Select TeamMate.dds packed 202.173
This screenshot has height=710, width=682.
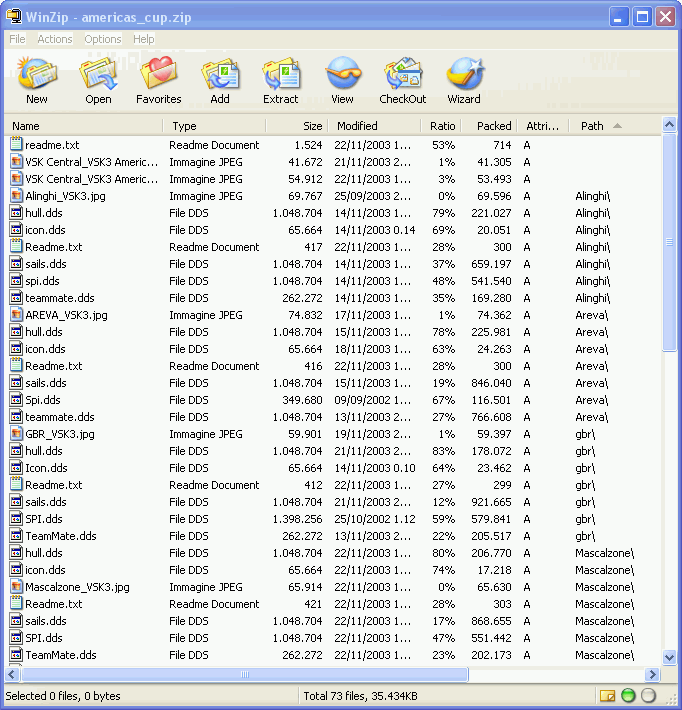click(x=61, y=655)
